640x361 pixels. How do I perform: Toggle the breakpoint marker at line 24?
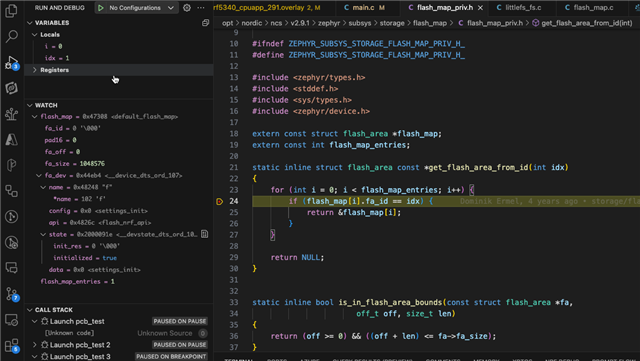[220, 201]
